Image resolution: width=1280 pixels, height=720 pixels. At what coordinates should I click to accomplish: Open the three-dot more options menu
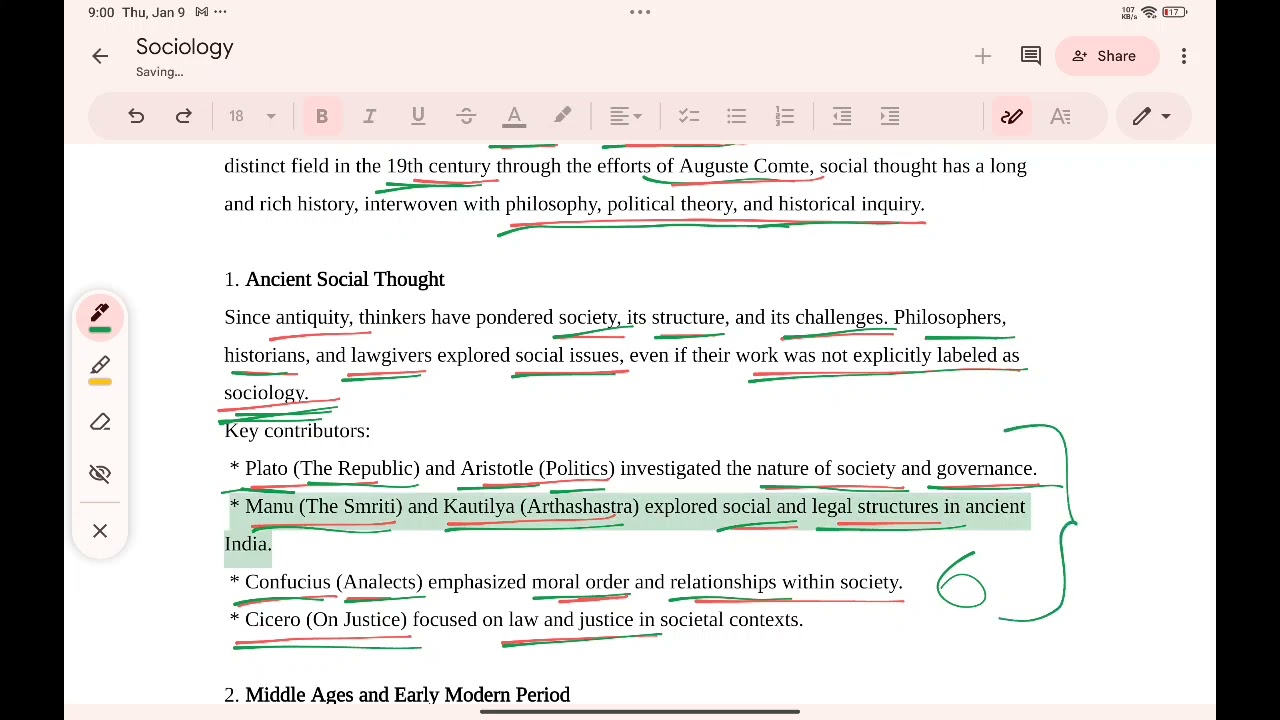[x=1184, y=56]
